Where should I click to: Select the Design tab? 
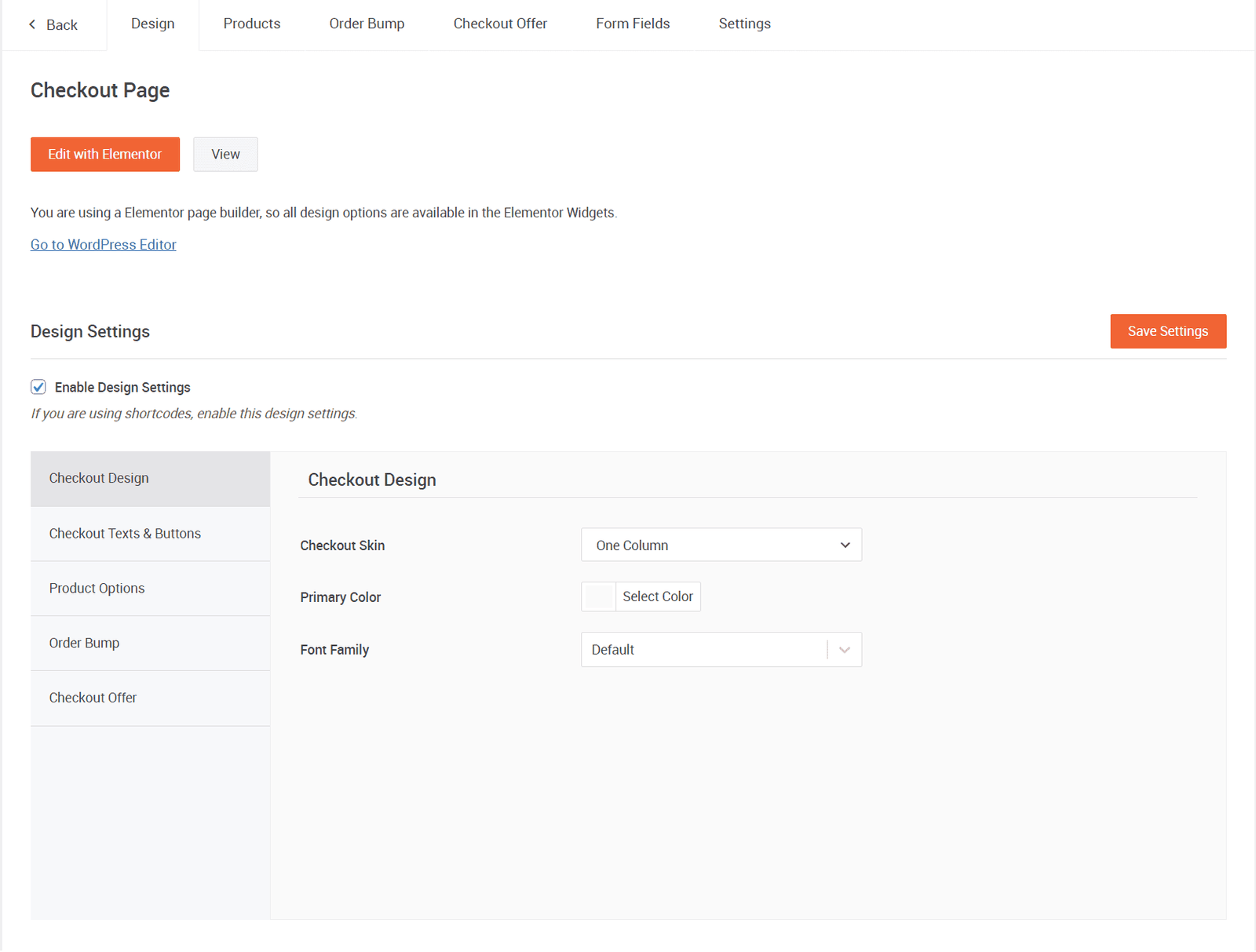[x=153, y=24]
